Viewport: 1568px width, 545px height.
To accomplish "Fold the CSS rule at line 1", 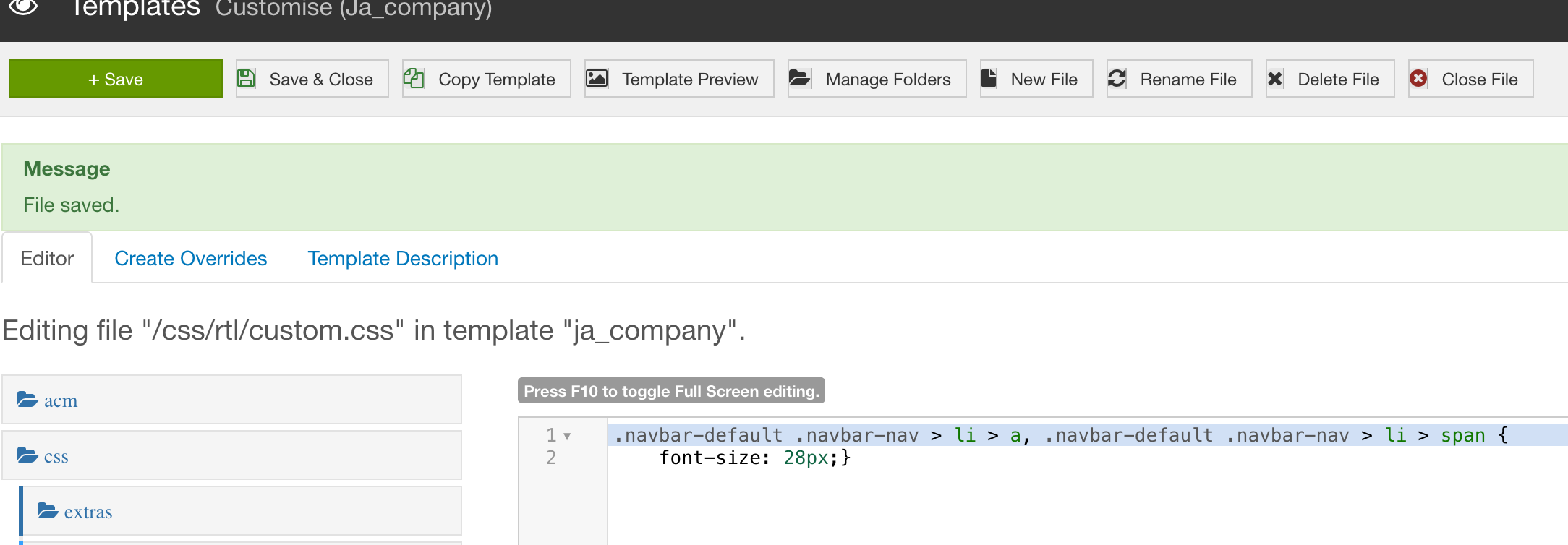I will tap(568, 436).
